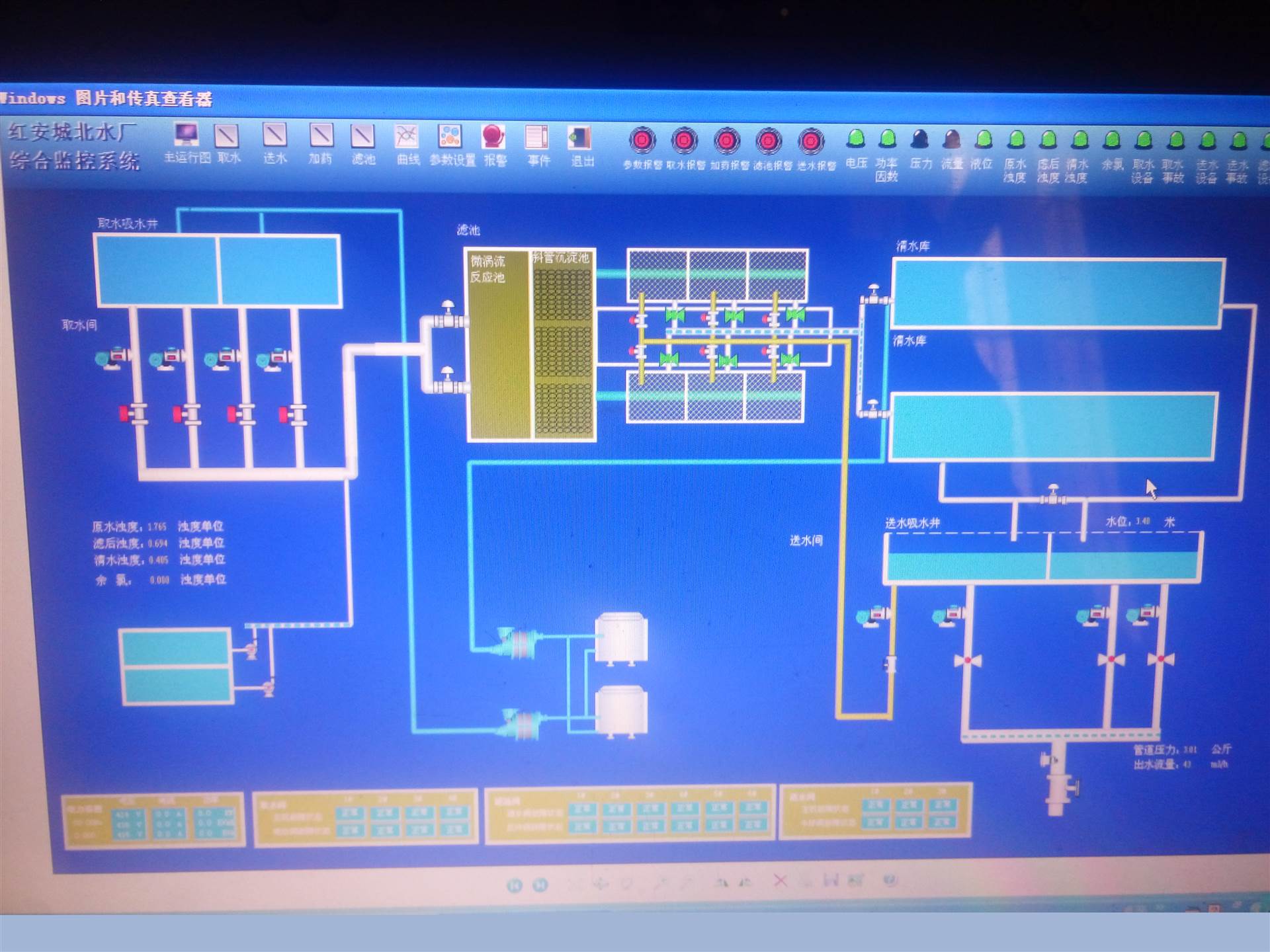Click the 清水浊度 0.405 reading
Viewport: 1270px width, 952px height.
(x=158, y=560)
